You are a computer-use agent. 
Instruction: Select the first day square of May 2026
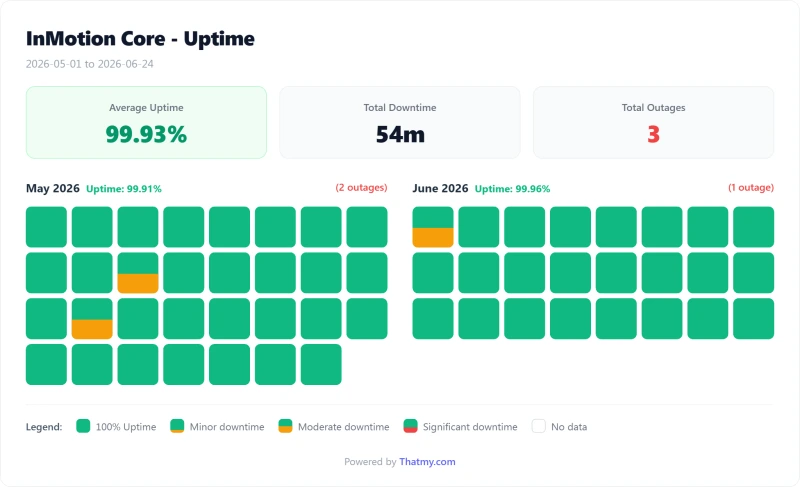(x=46, y=227)
